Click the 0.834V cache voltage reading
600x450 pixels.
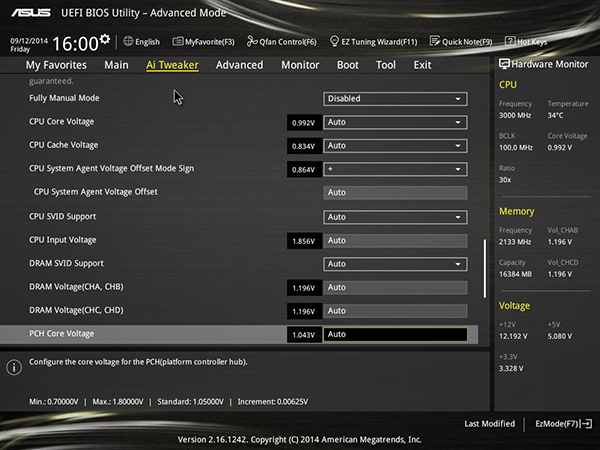coord(304,146)
